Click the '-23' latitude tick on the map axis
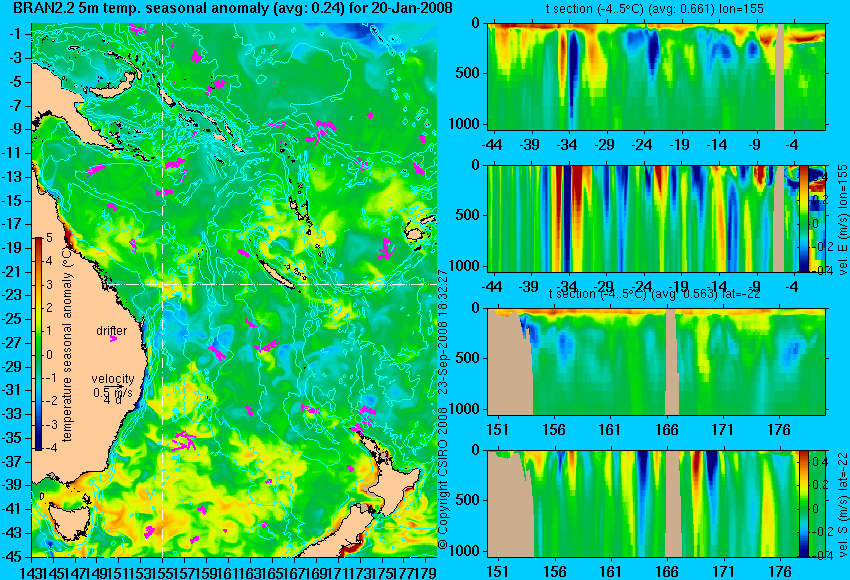This screenshot has width=850, height=580. pyautogui.click(x=12, y=295)
